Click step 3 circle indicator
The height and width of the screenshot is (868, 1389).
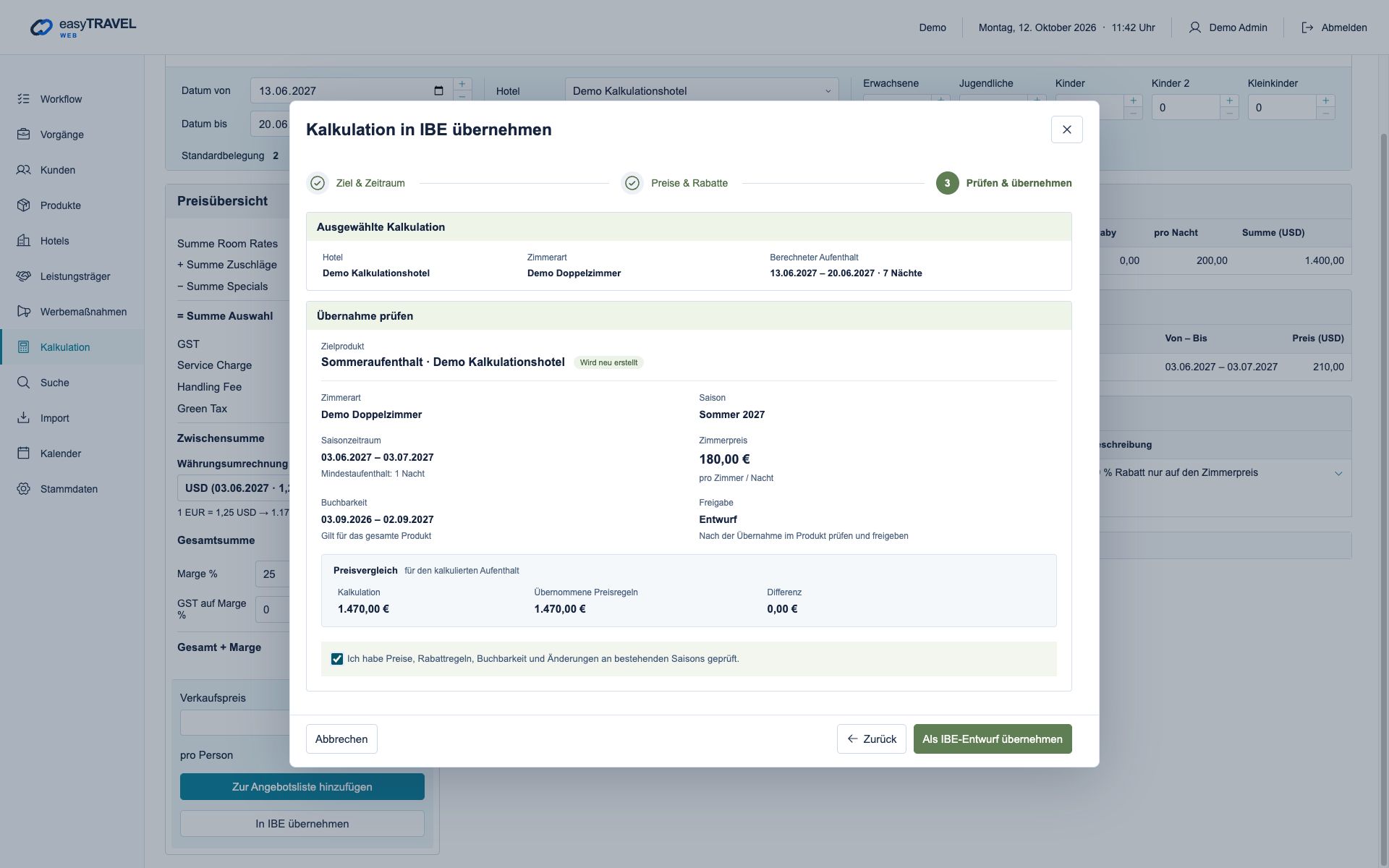(x=947, y=183)
